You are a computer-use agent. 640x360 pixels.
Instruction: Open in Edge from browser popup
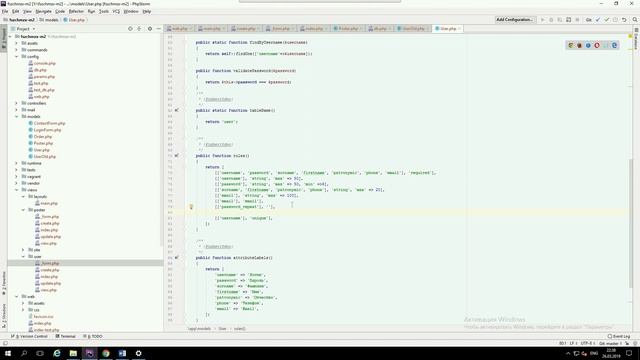(614, 45)
